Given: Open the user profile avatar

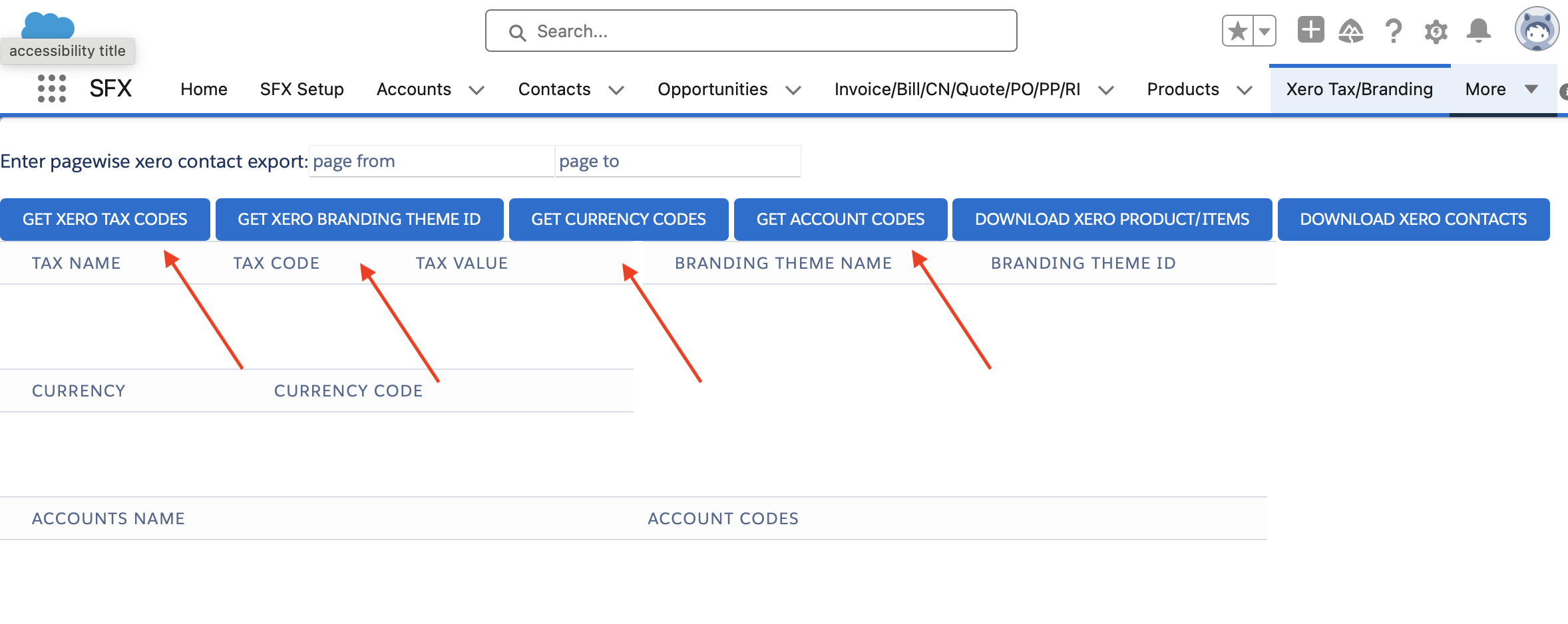Looking at the screenshot, I should [x=1537, y=29].
